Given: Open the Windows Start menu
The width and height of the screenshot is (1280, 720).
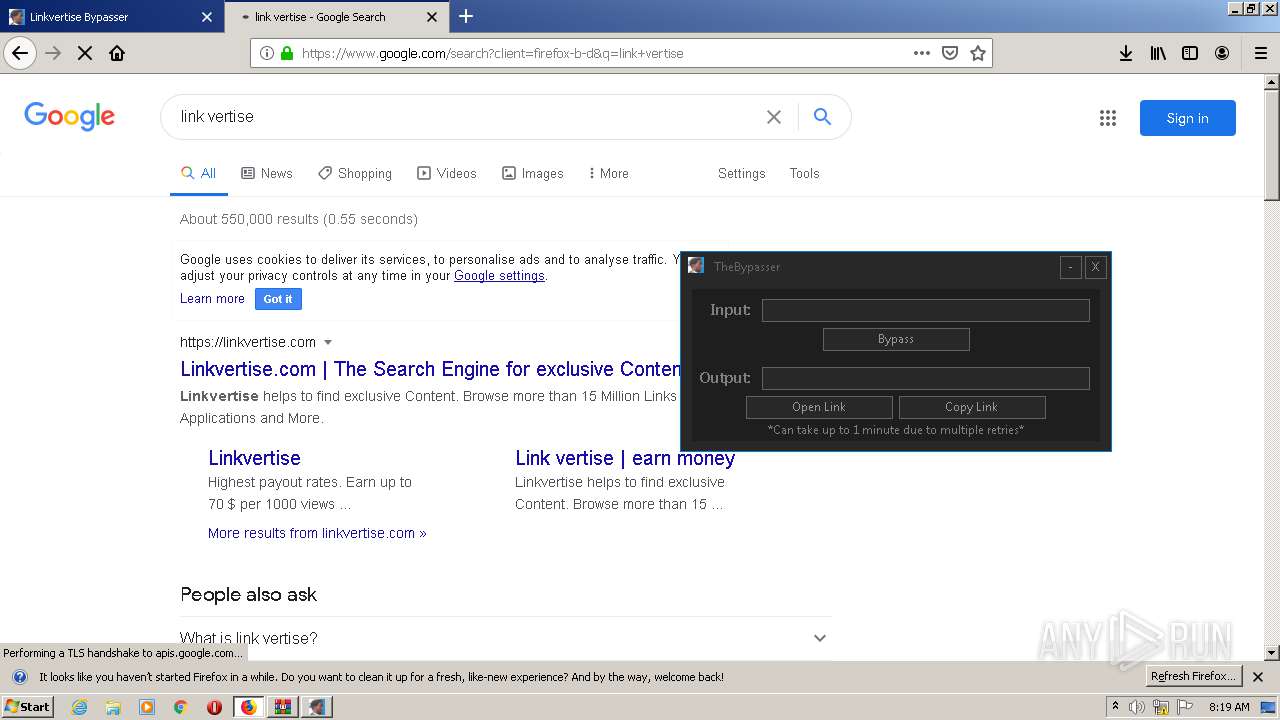Looking at the screenshot, I should tap(27, 707).
